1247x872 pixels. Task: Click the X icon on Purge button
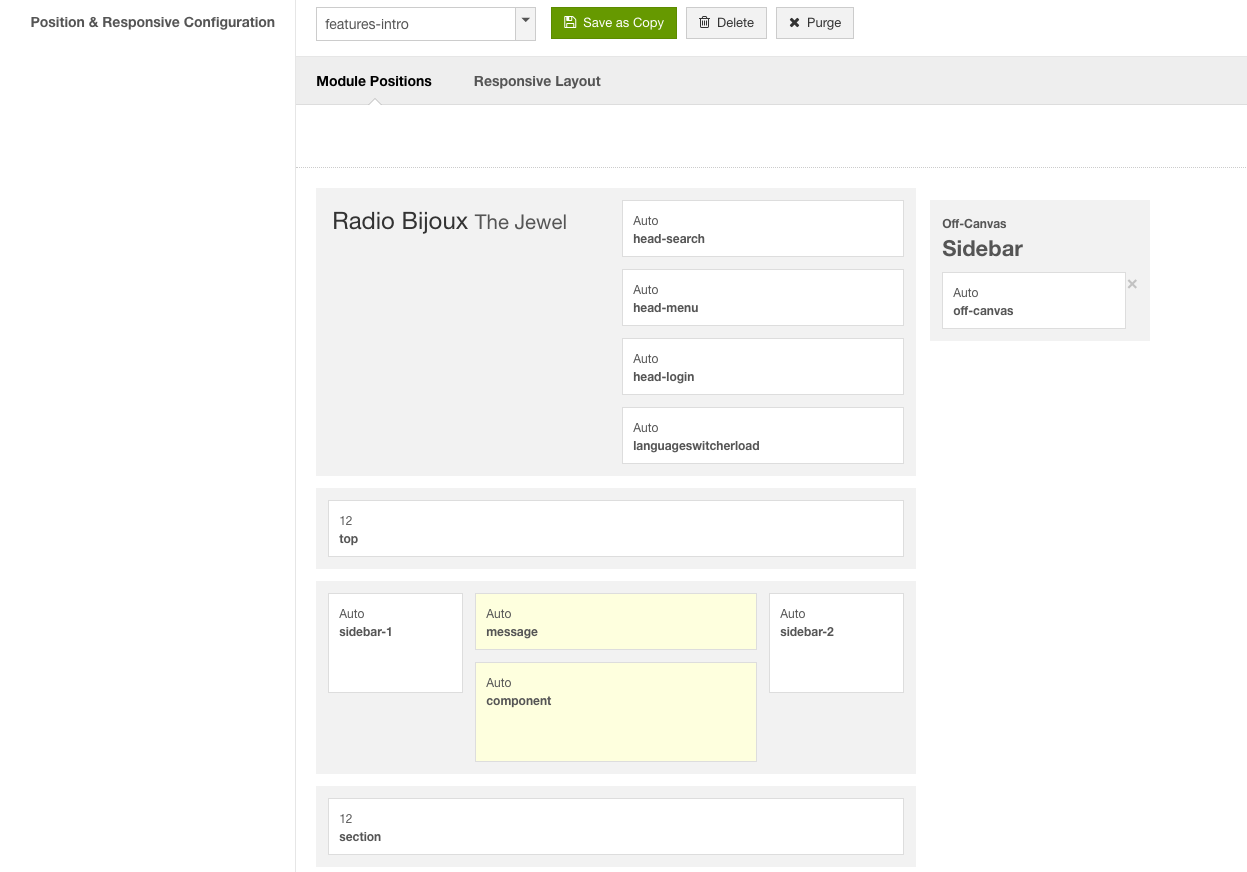tap(794, 23)
